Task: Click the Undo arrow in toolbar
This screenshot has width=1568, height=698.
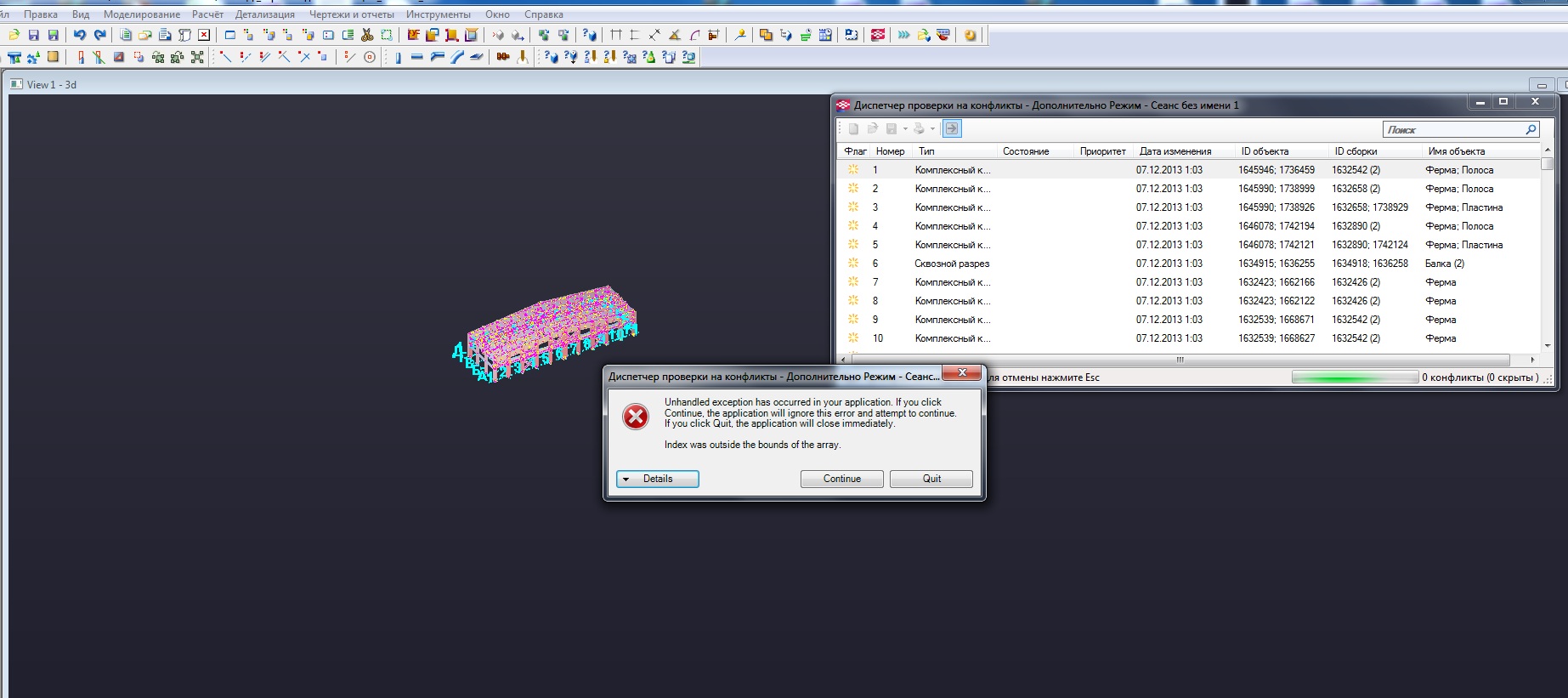Action: point(79,35)
